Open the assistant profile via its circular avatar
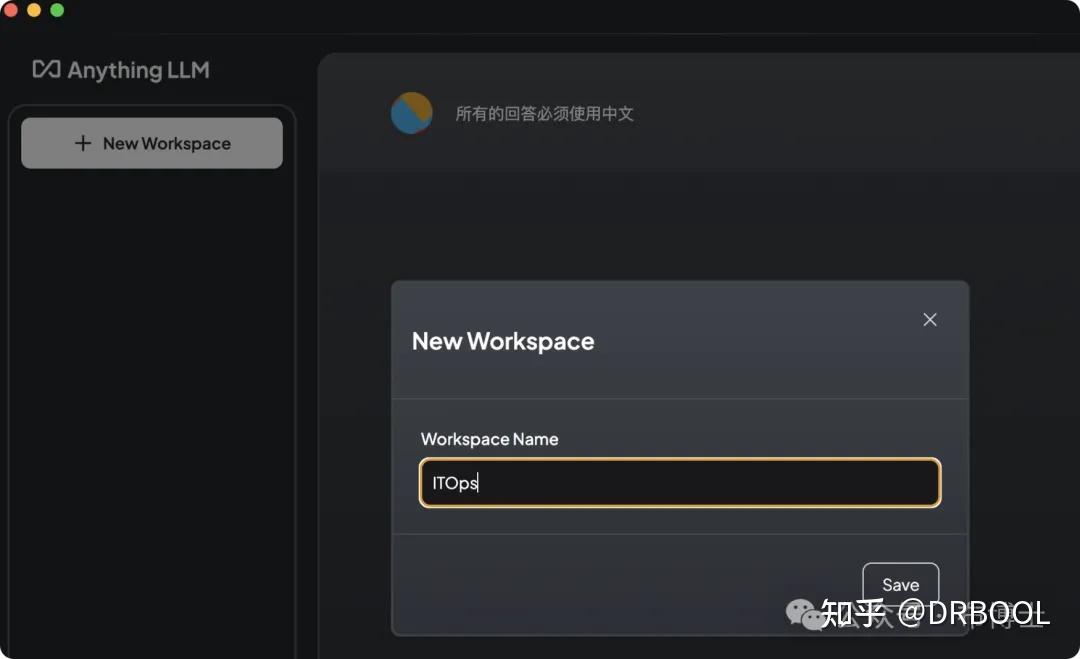 pyautogui.click(x=411, y=113)
